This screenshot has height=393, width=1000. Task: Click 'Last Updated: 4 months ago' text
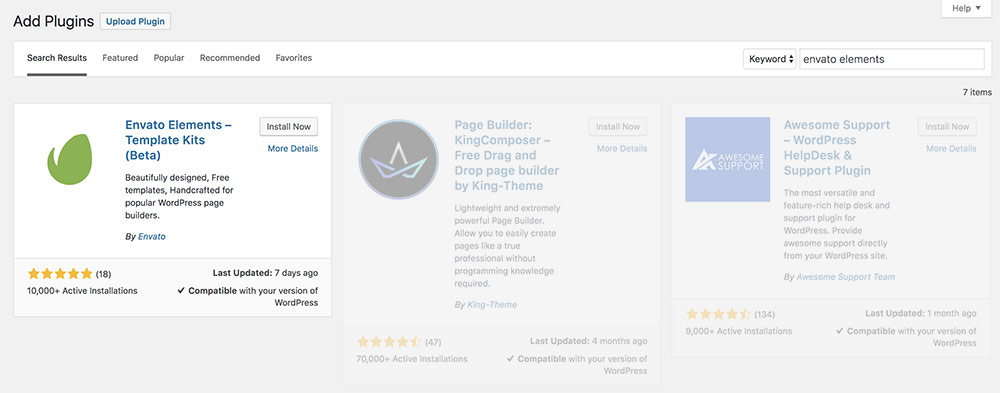pos(588,341)
